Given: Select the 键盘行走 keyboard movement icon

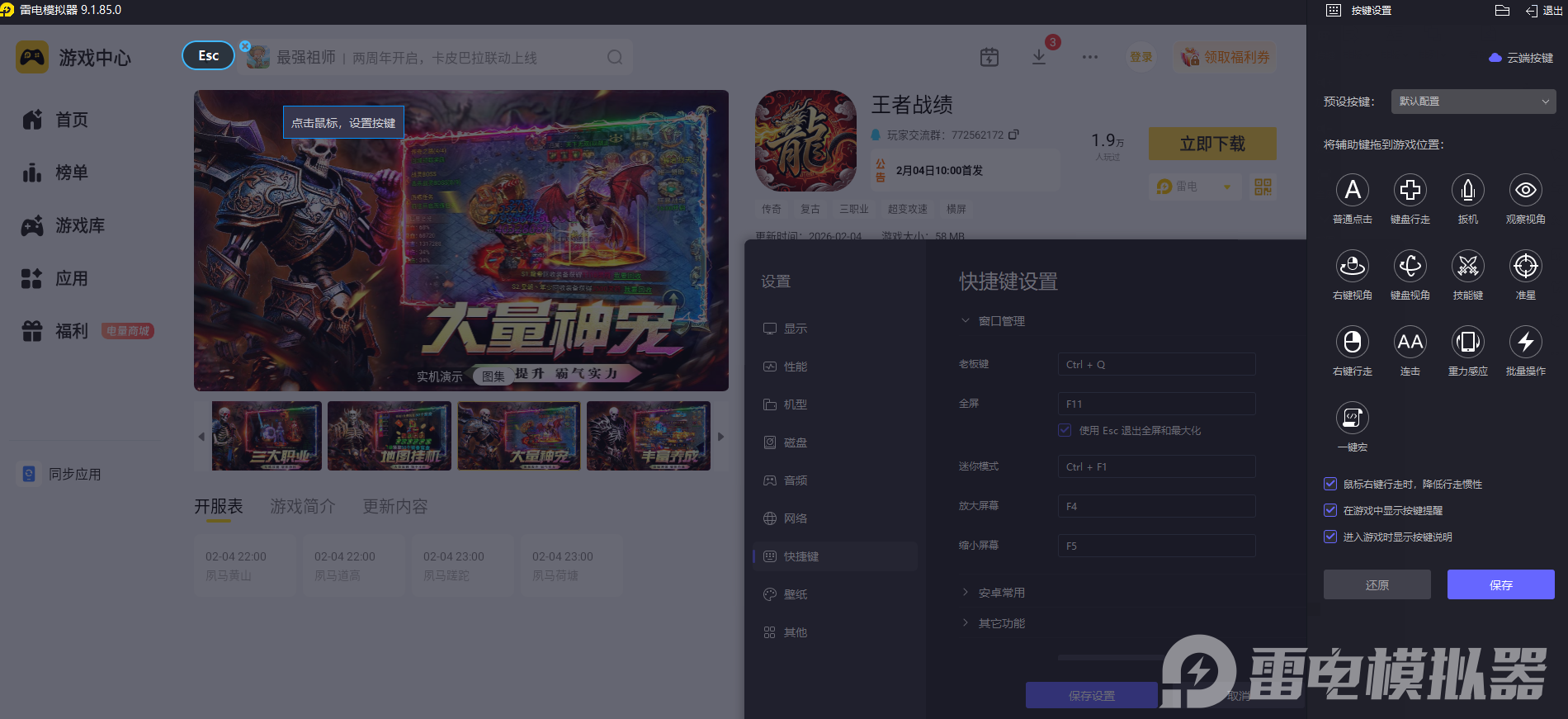Looking at the screenshot, I should click(x=1410, y=190).
